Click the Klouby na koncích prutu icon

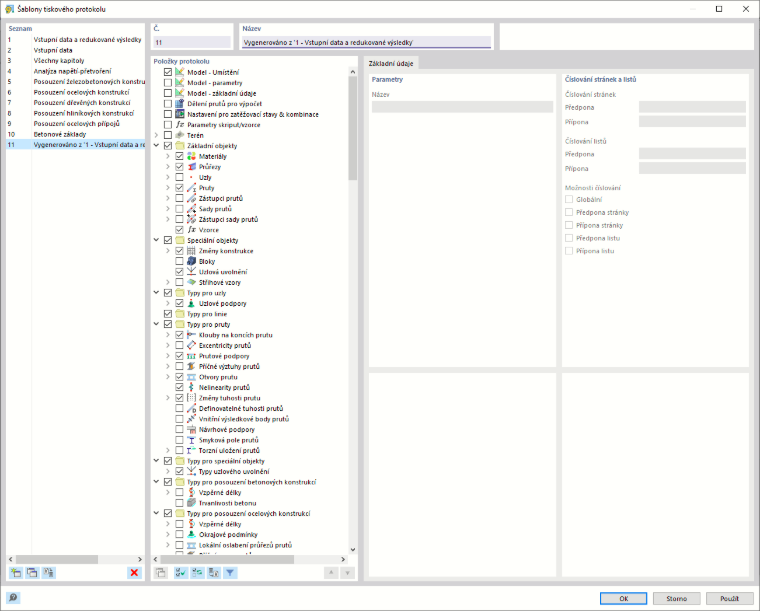[192, 335]
